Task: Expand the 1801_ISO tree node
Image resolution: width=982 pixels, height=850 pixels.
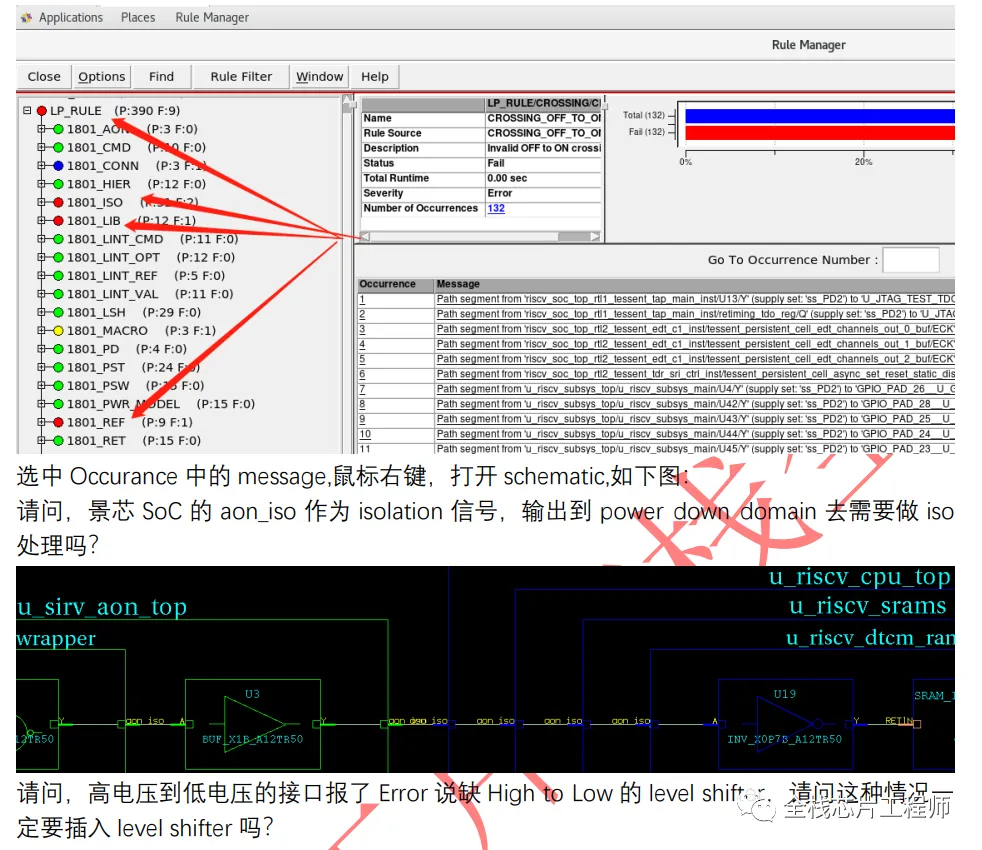Action: pyautogui.click(x=41, y=202)
